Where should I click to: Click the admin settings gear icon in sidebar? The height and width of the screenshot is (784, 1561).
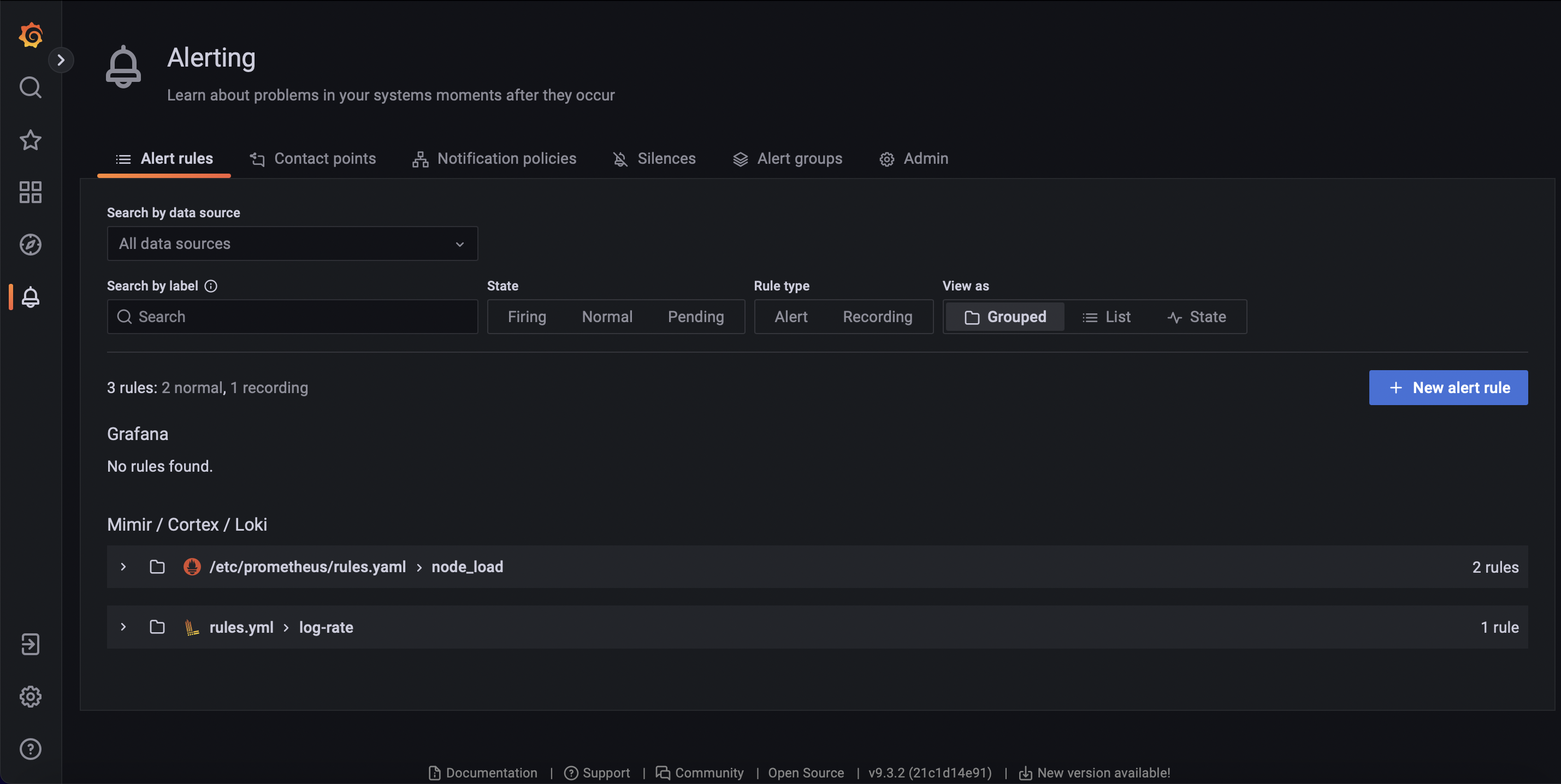[29, 696]
